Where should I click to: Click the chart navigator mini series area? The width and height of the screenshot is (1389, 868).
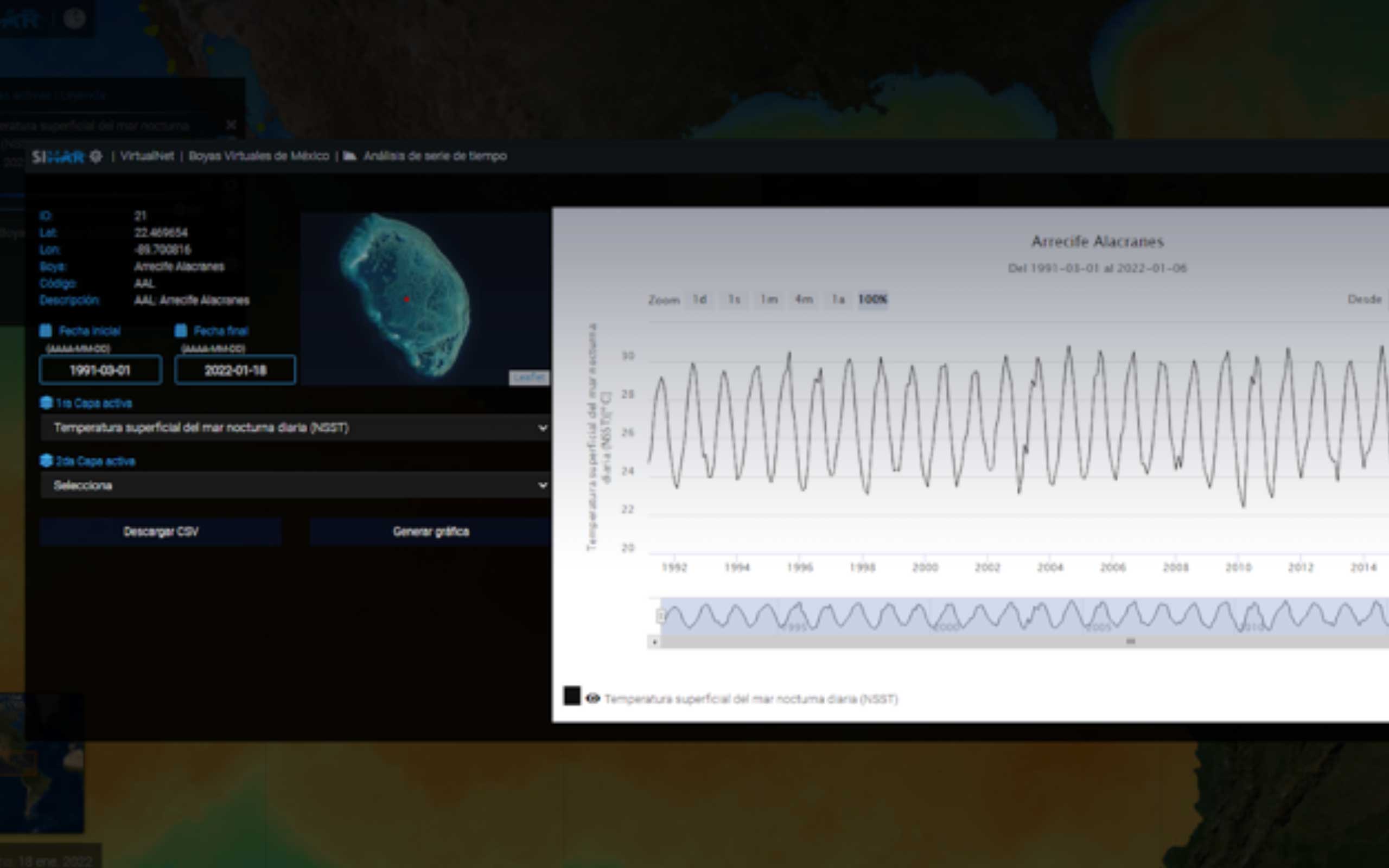coord(1024,616)
